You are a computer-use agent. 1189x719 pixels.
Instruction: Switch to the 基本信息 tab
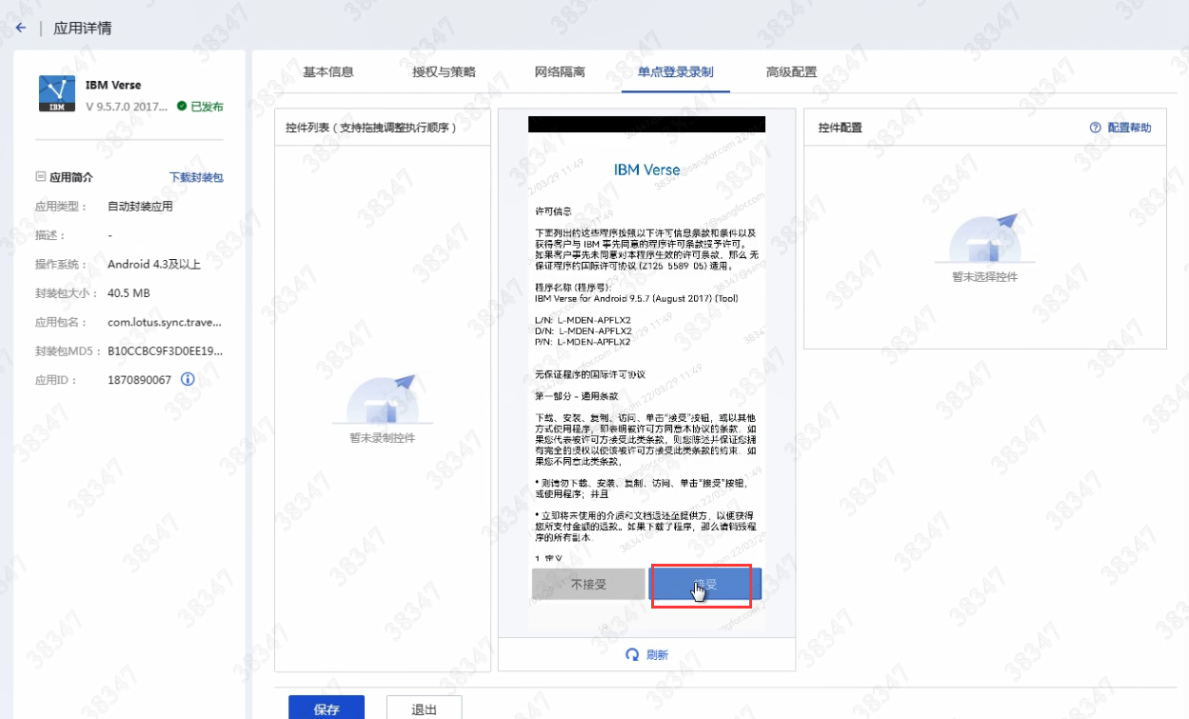(328, 72)
